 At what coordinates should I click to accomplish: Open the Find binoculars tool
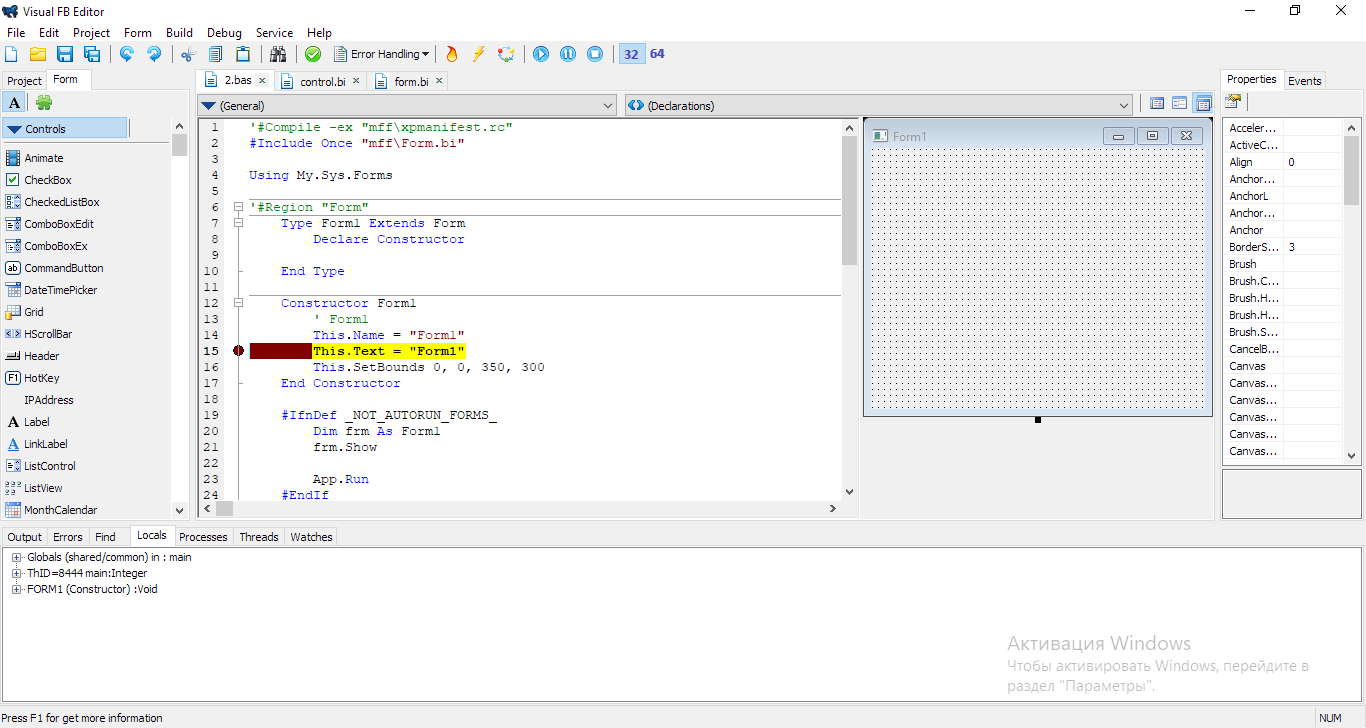click(x=278, y=54)
